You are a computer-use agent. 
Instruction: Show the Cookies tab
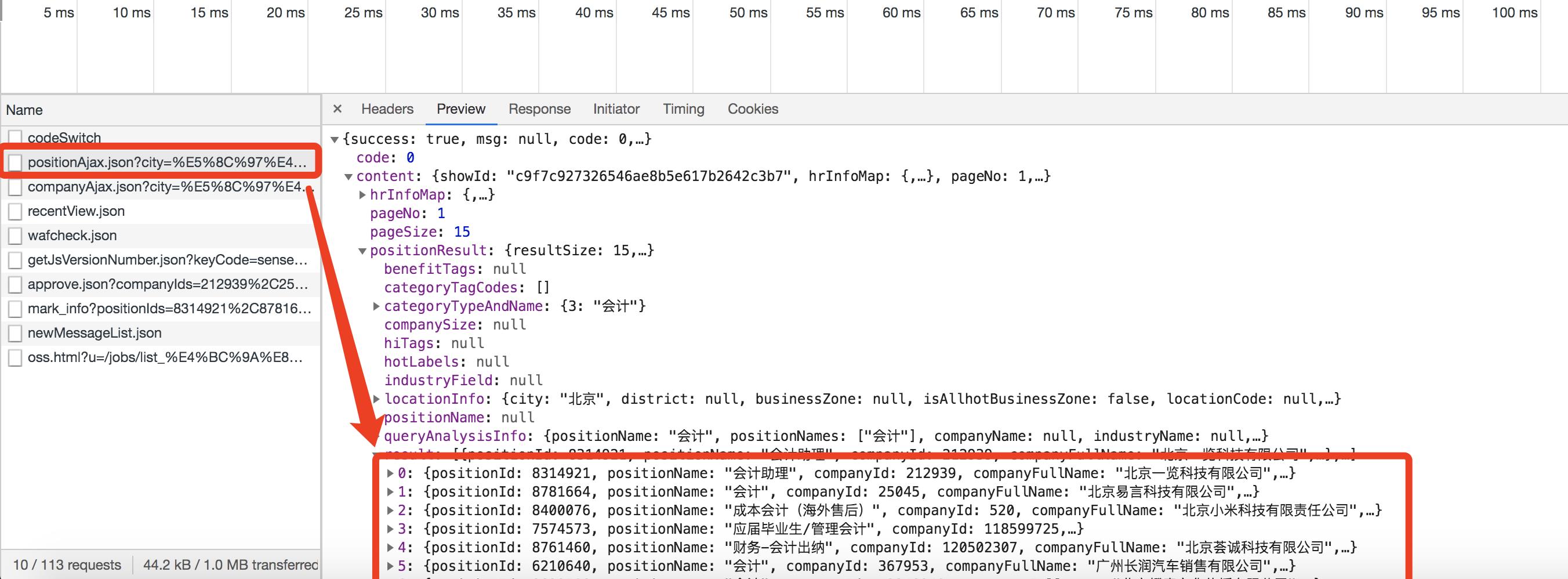[753, 109]
